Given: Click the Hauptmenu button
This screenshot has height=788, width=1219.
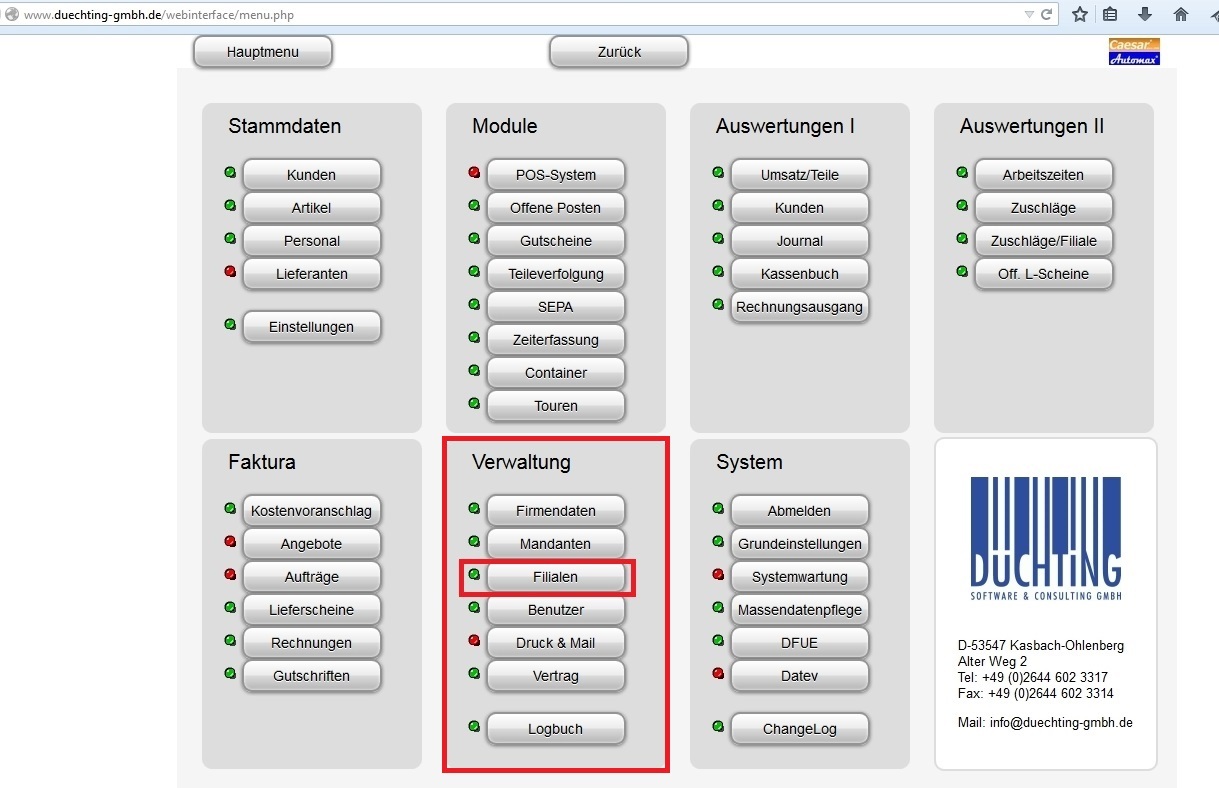Looking at the screenshot, I should click(263, 52).
